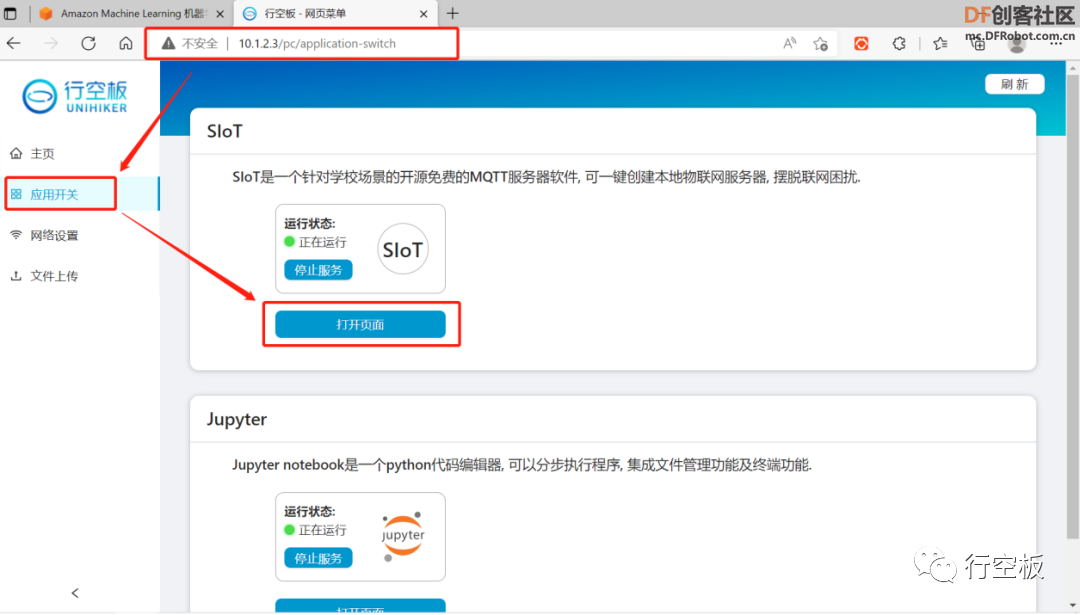Select 应用开关 in the sidebar

(79, 194)
